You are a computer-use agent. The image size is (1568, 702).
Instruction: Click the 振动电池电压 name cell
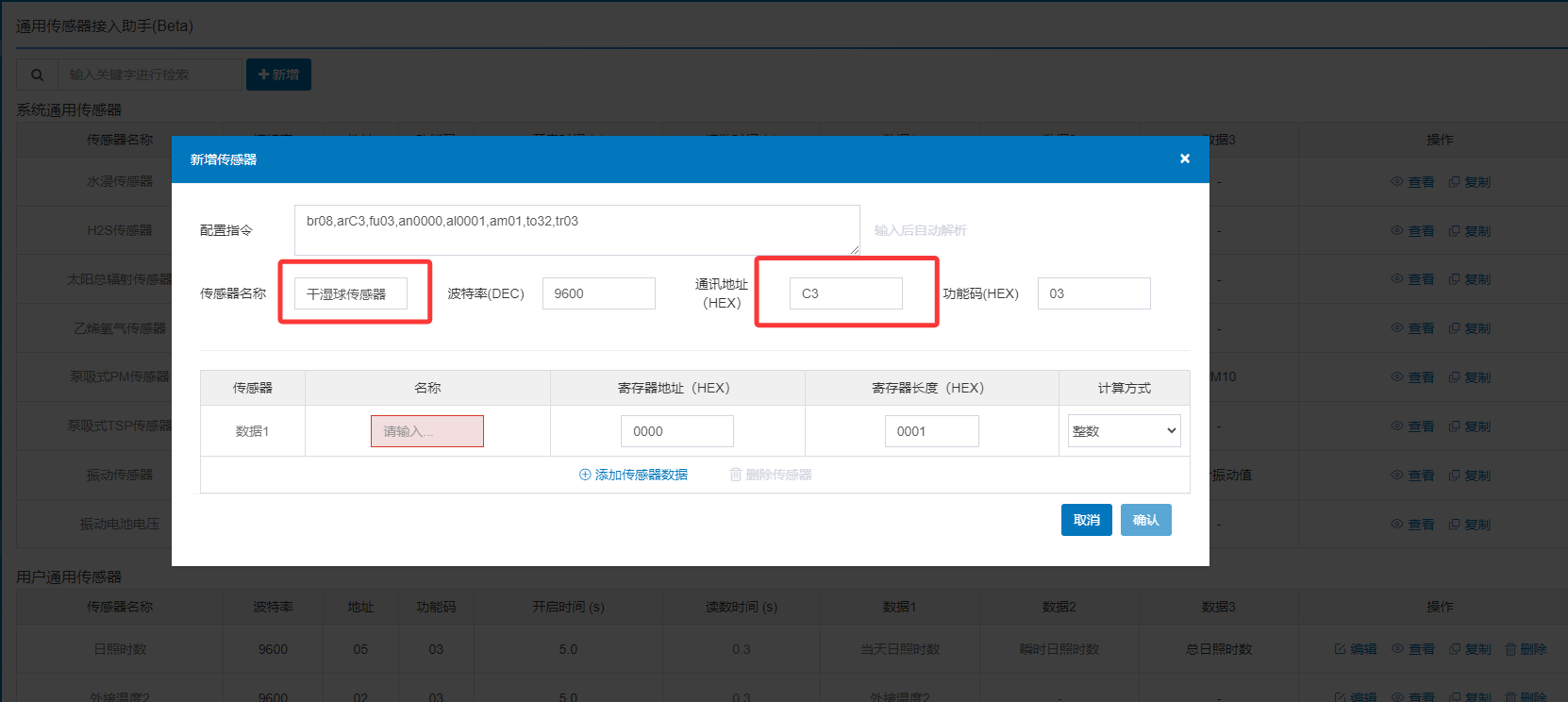click(x=120, y=524)
